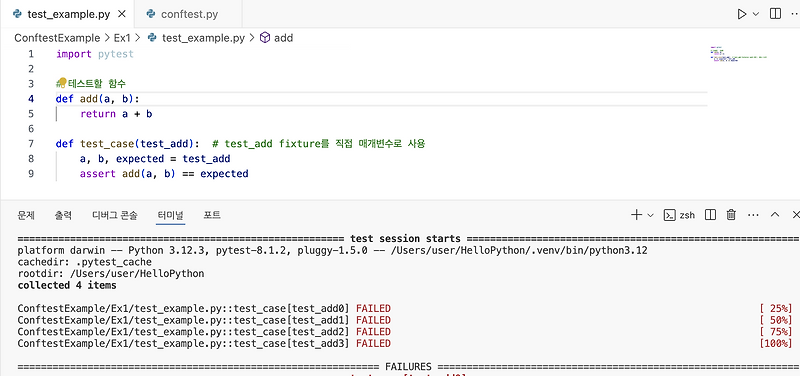Click the 'cachedir: .pytest_cache' line
This screenshot has height=376, width=800.
click(x=85, y=262)
